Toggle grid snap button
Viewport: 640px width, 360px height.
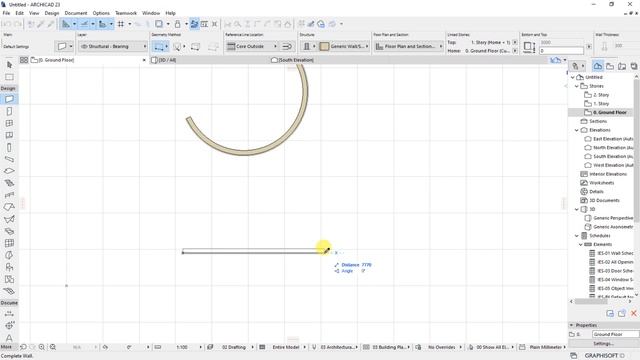(121, 24)
